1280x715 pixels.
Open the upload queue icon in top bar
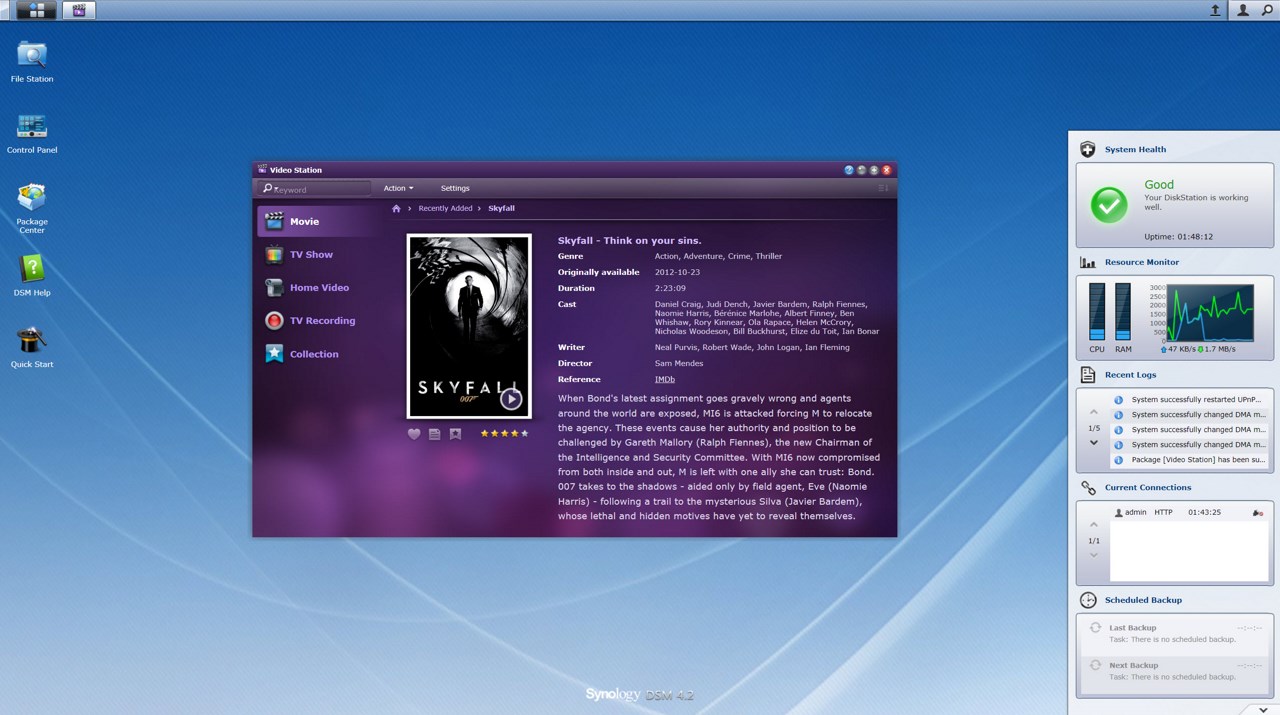(x=1215, y=10)
